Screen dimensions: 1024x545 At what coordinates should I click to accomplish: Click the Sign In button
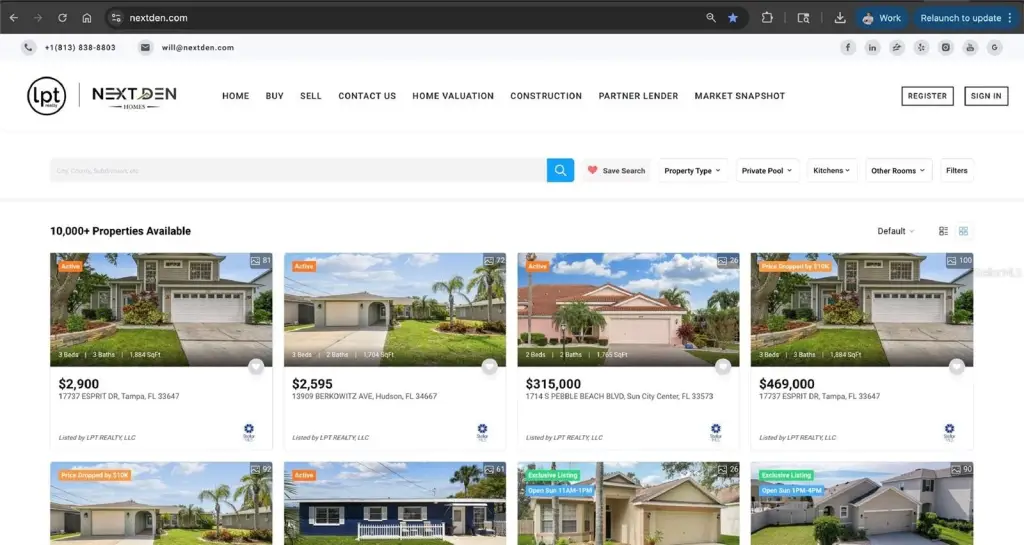(x=986, y=96)
